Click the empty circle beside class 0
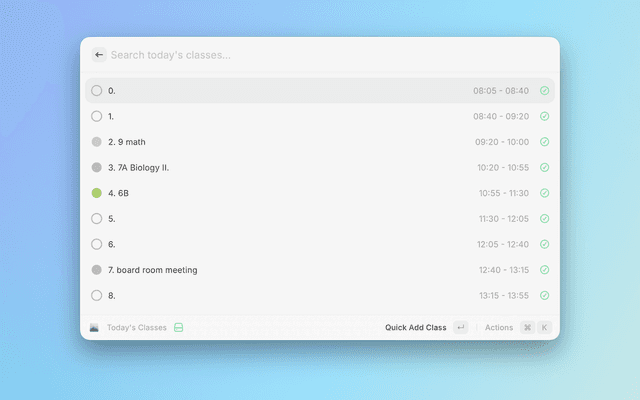 (x=97, y=91)
